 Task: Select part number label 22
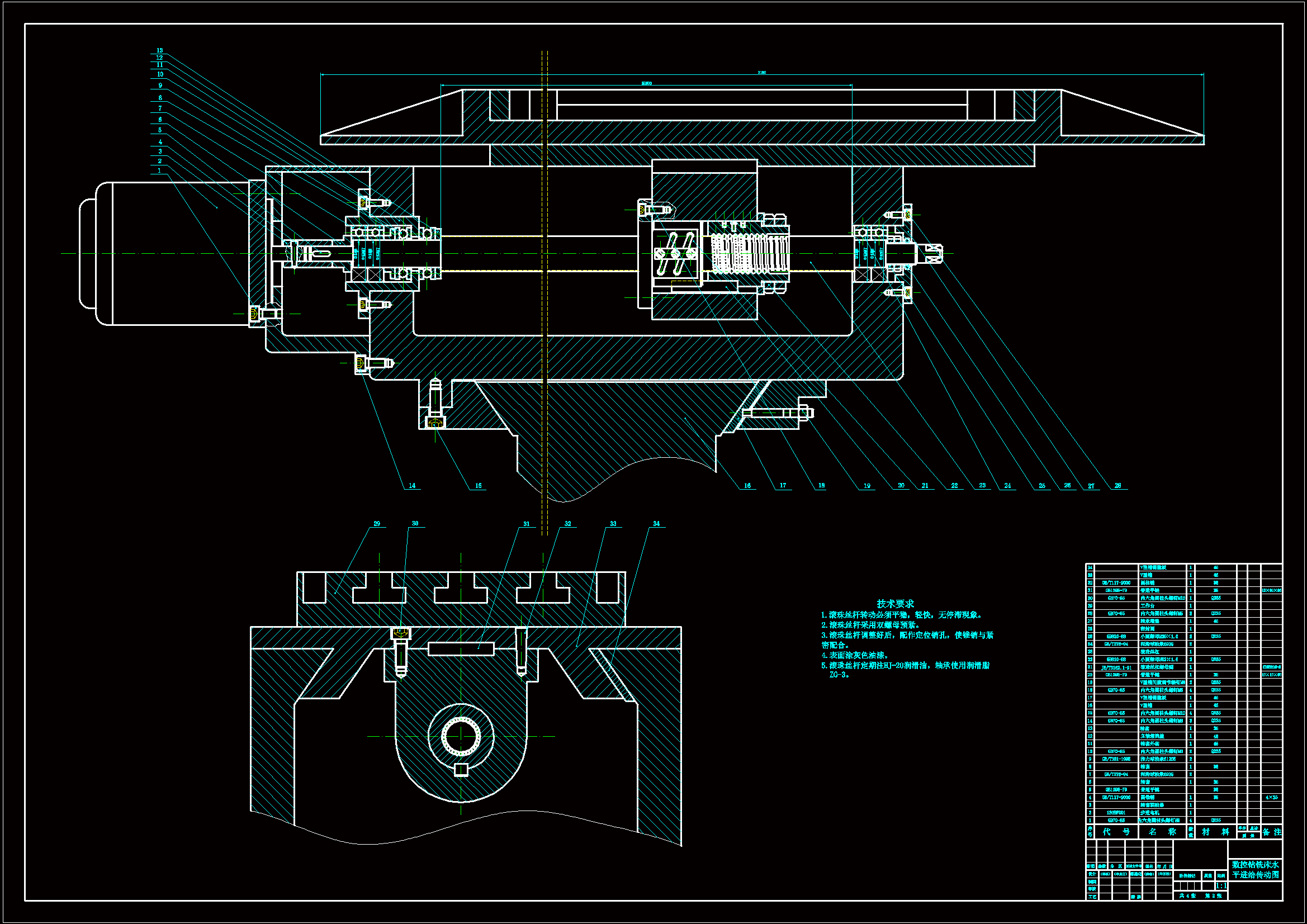(x=955, y=486)
